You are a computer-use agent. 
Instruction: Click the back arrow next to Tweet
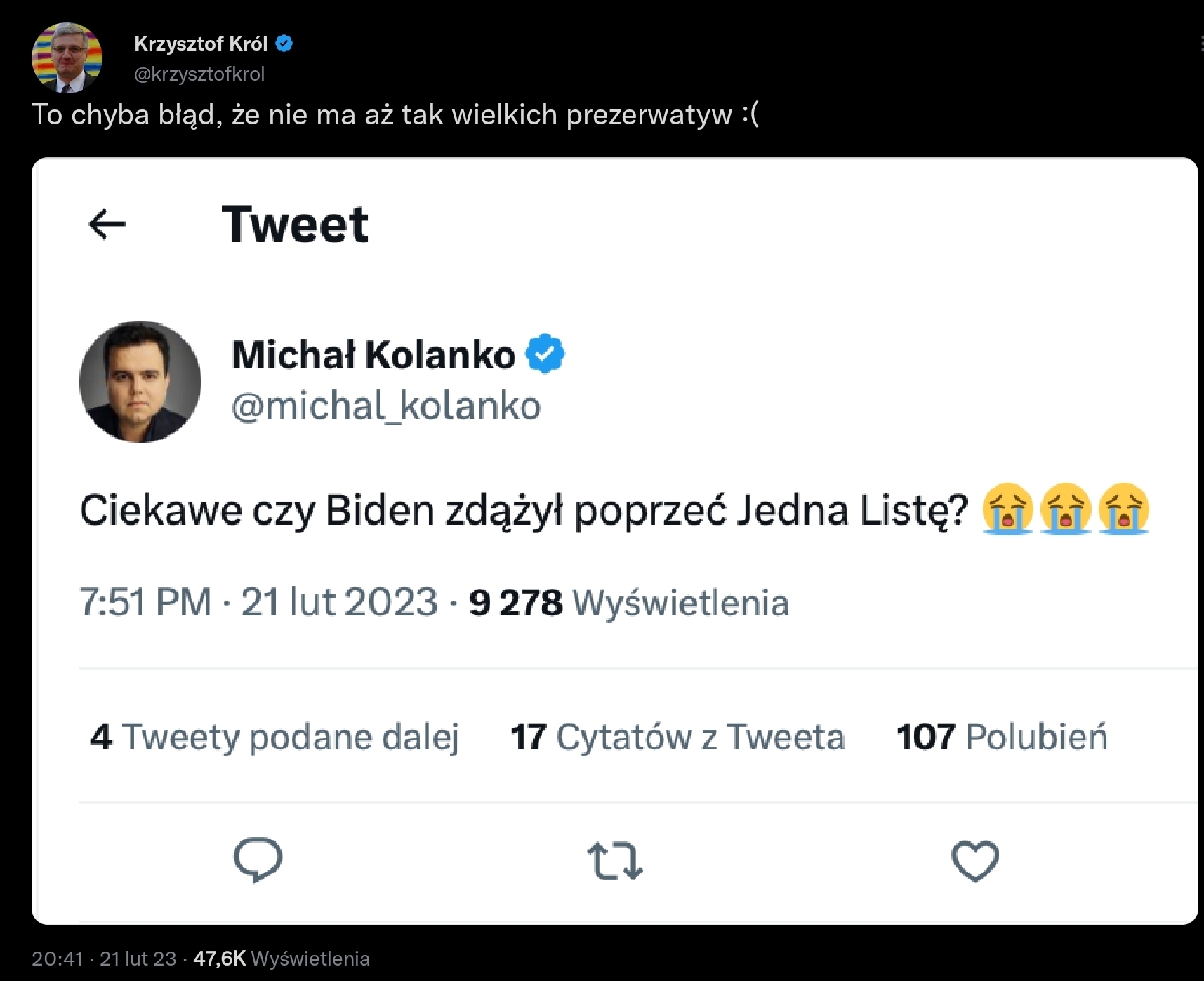tap(107, 225)
